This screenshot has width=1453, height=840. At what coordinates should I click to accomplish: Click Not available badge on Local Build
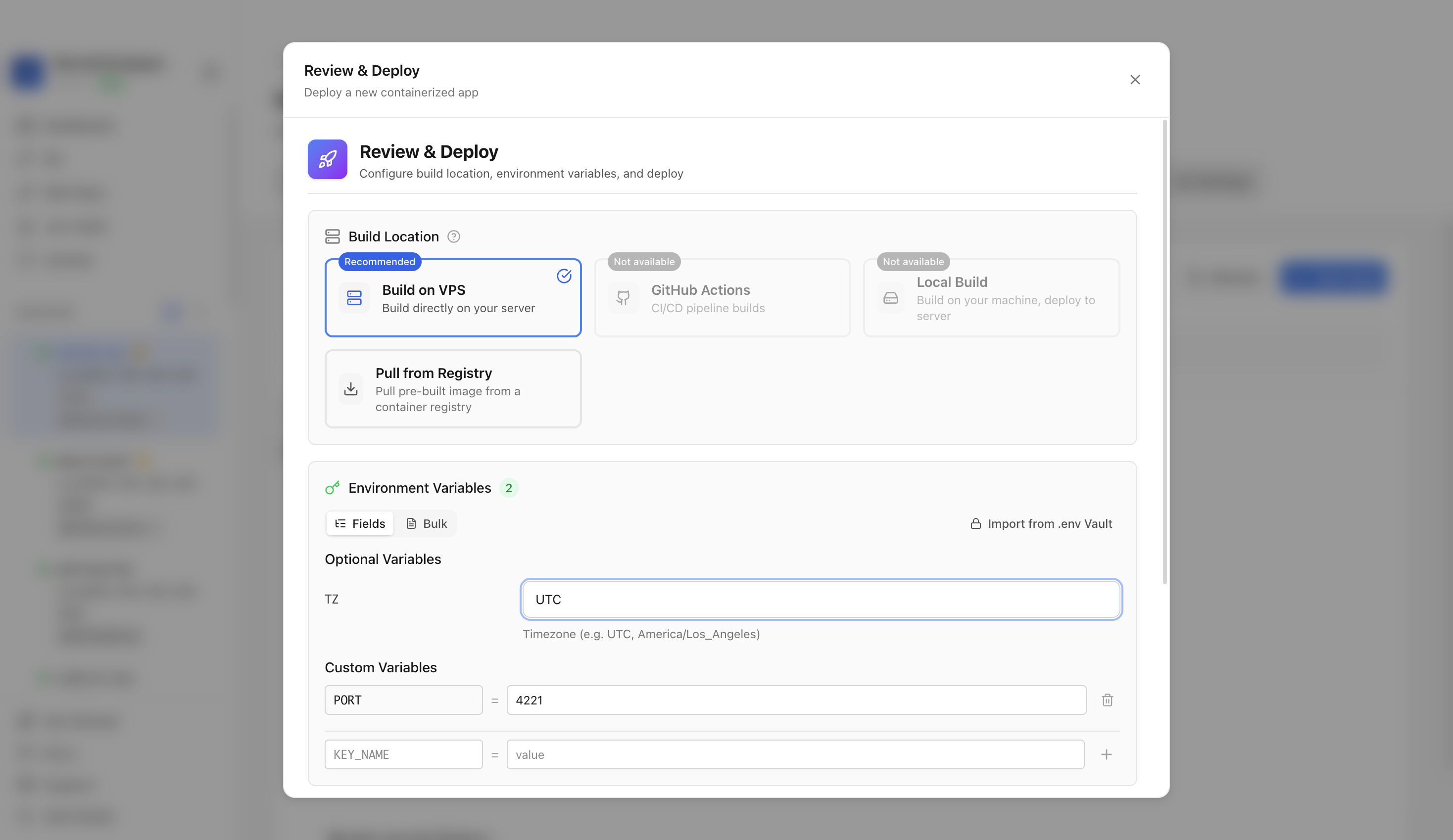913,262
